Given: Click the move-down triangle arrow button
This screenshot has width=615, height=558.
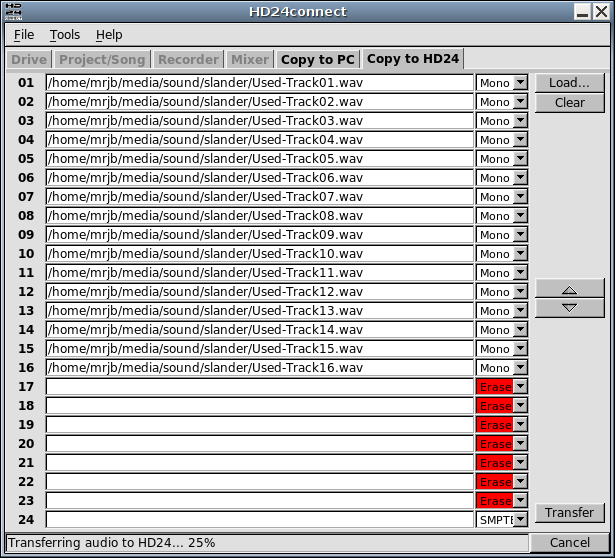Looking at the screenshot, I should pyautogui.click(x=569, y=308).
